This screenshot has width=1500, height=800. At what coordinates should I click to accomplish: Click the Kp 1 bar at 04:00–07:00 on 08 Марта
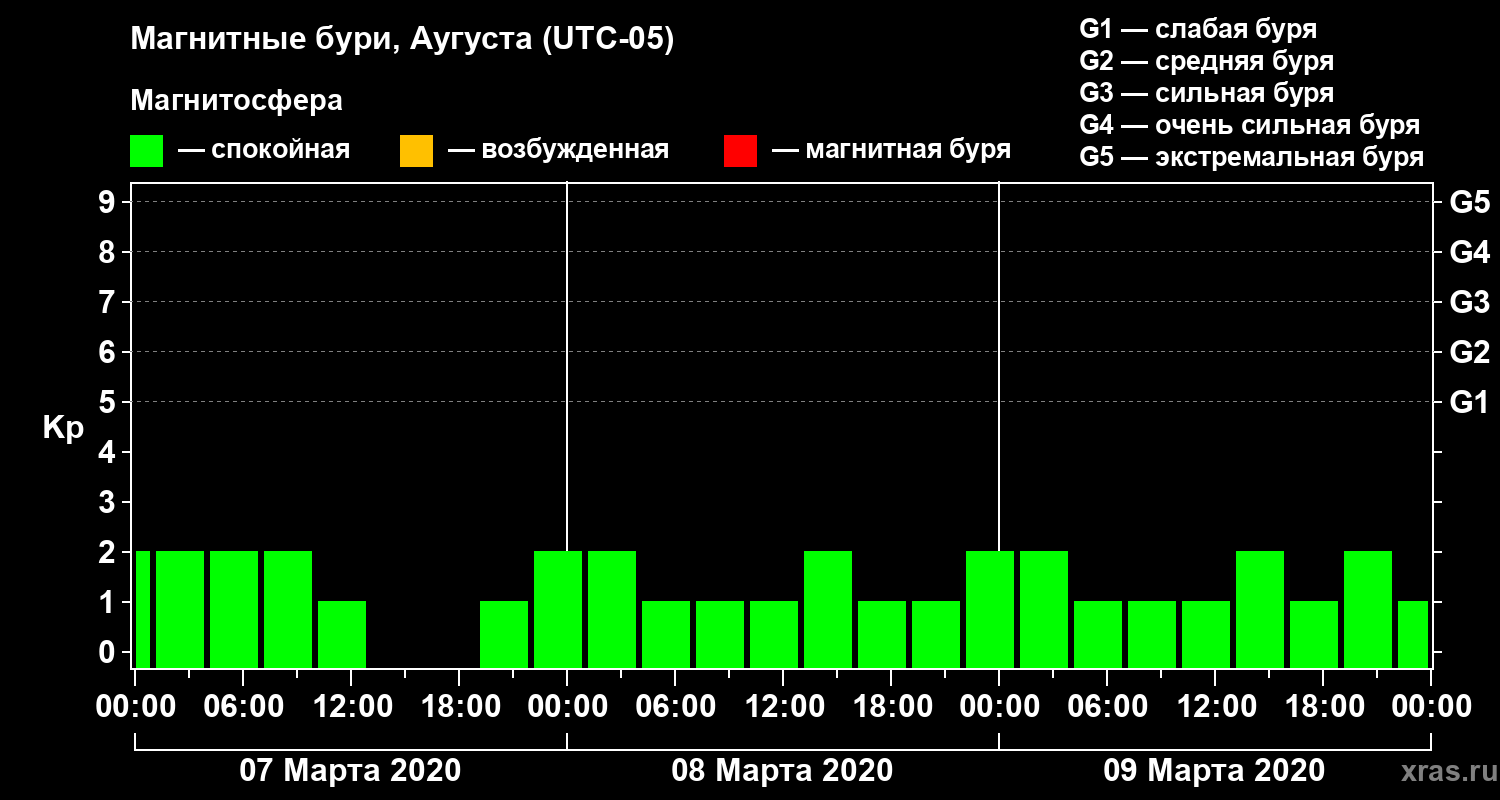point(666,634)
